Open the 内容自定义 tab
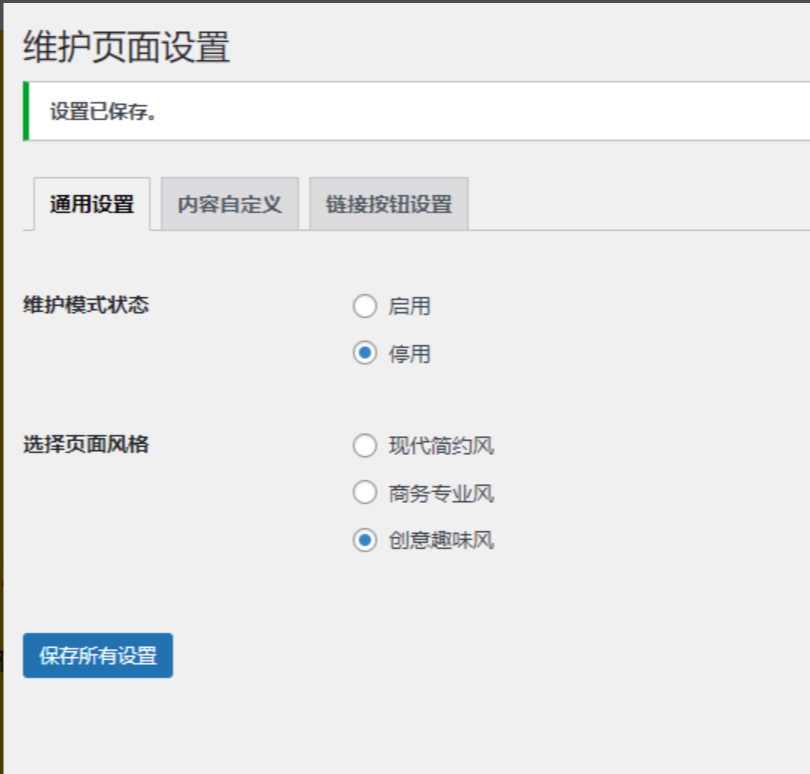The height and width of the screenshot is (774, 810). [230, 204]
